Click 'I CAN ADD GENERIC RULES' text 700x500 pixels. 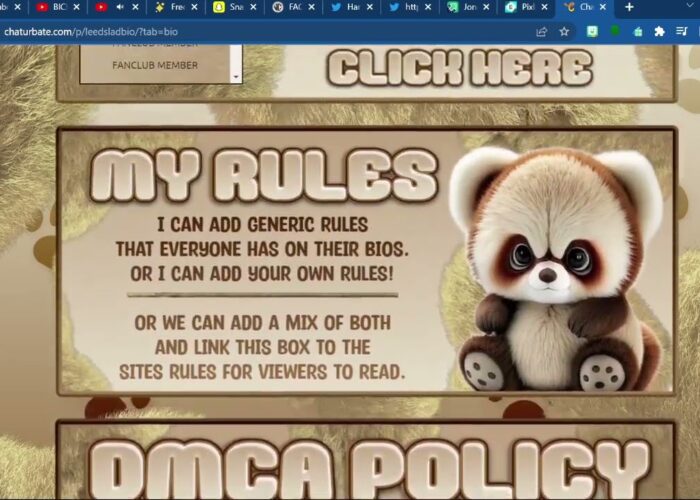point(262,224)
